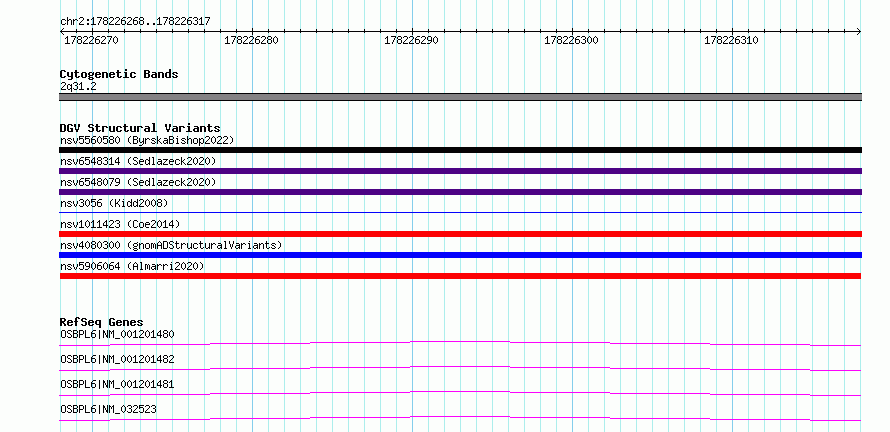Click the blue nsv4080300 variant bar

tap(460, 255)
